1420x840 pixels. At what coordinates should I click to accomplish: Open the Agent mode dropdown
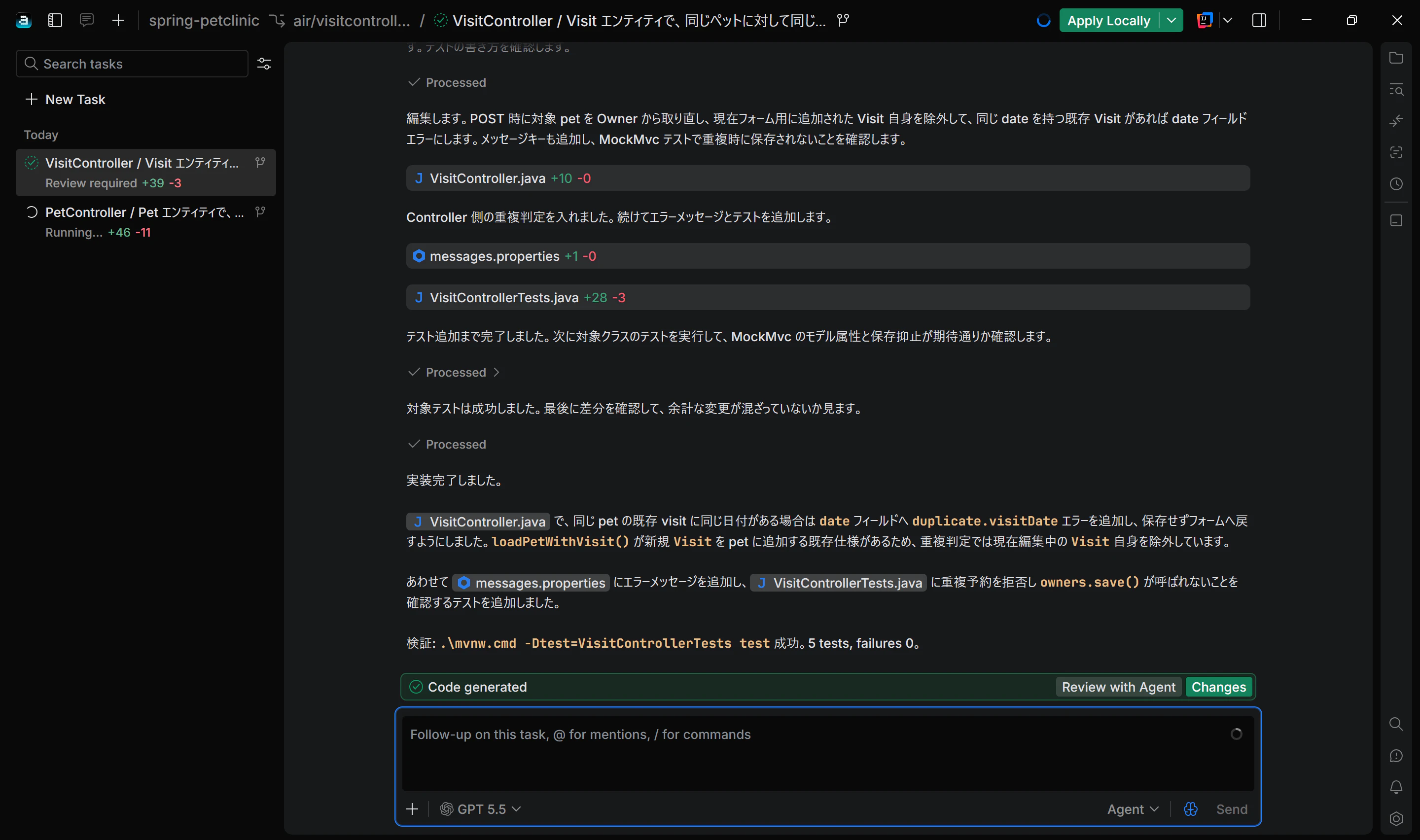pos(1133,809)
